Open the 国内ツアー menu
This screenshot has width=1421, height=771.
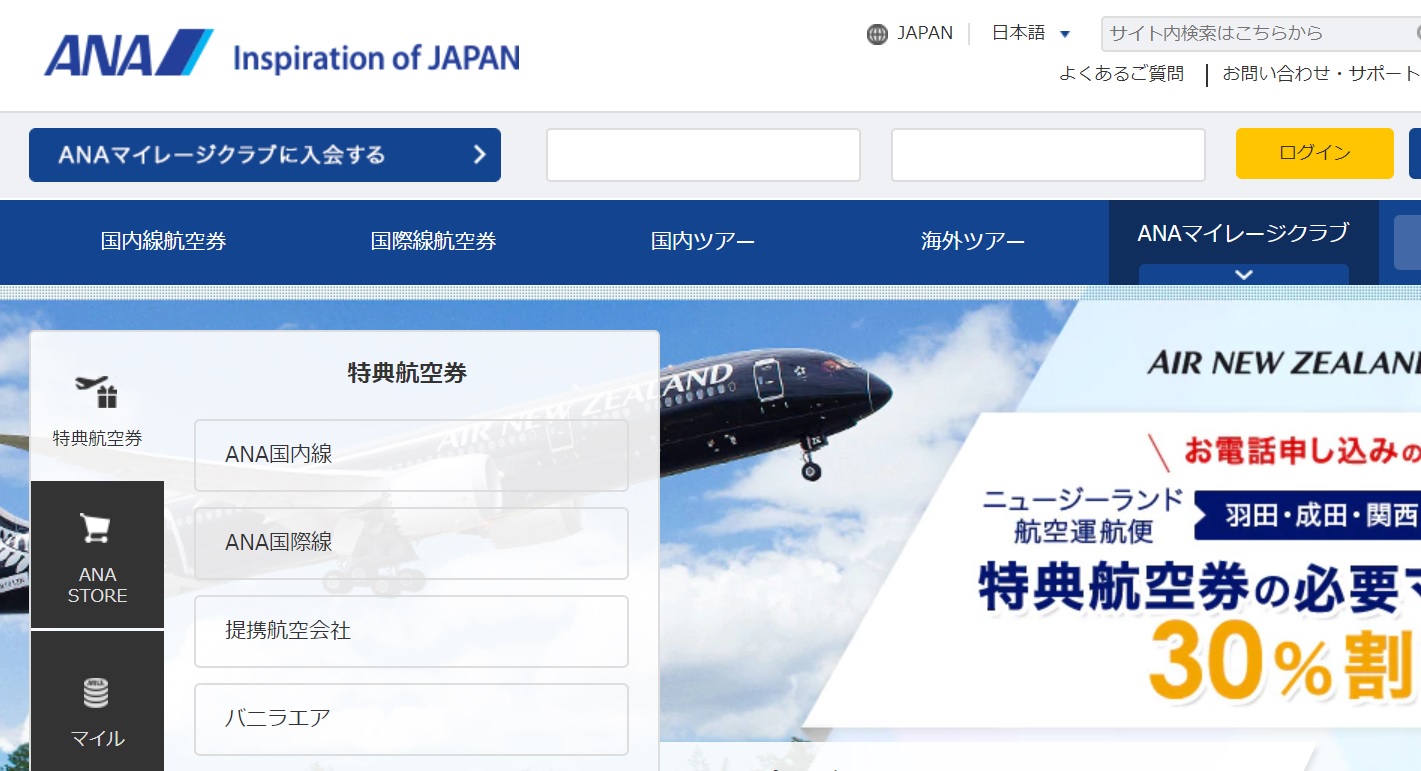pyautogui.click(x=703, y=241)
